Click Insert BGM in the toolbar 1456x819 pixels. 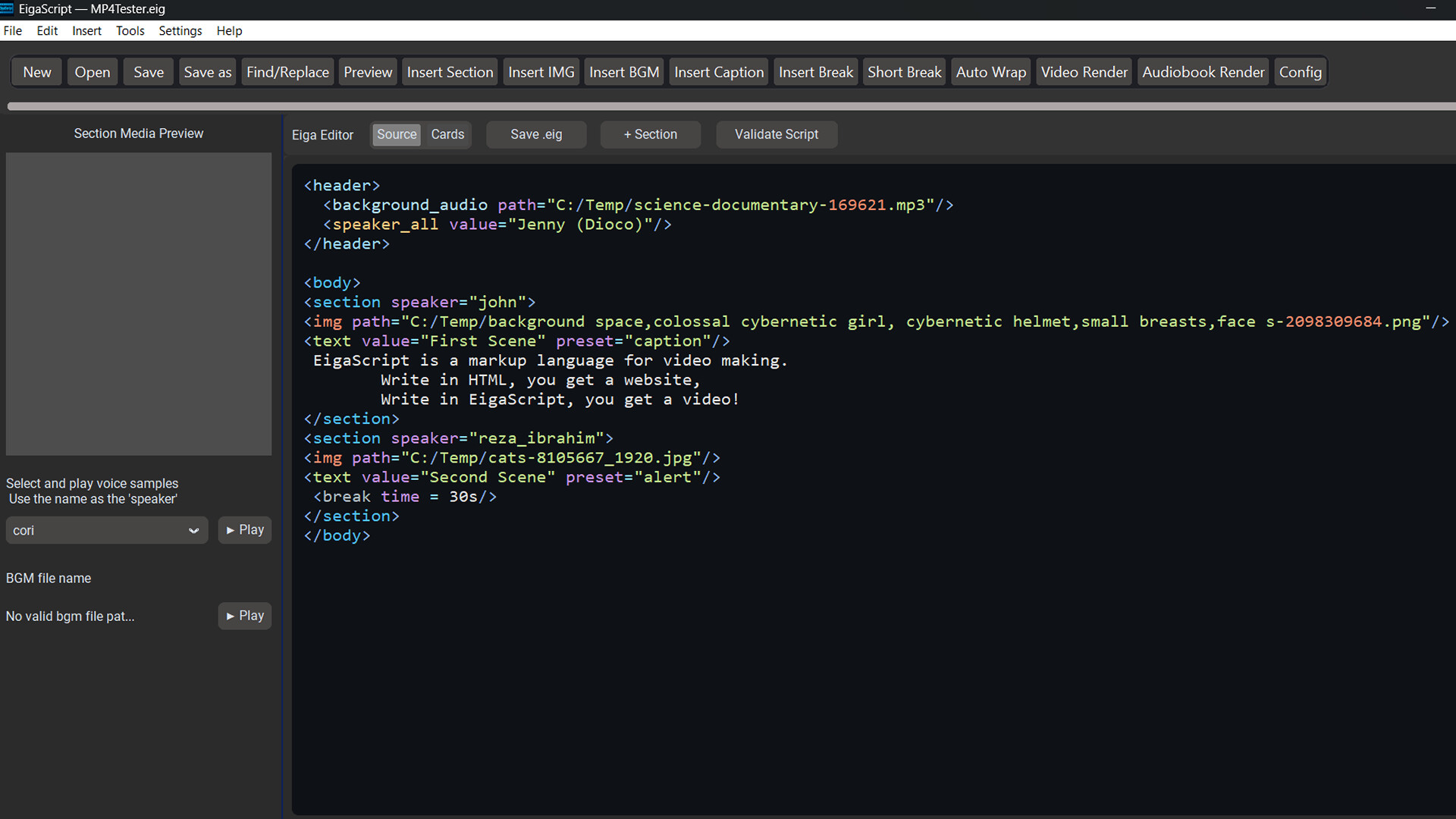623,71
